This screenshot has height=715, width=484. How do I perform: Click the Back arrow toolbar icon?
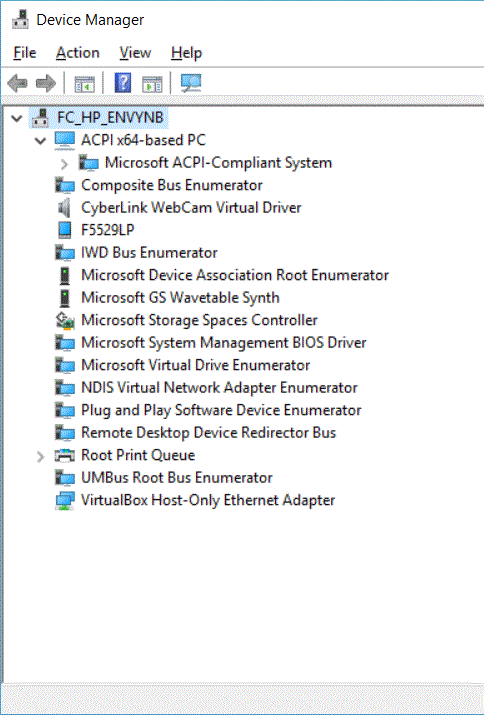(x=17, y=83)
